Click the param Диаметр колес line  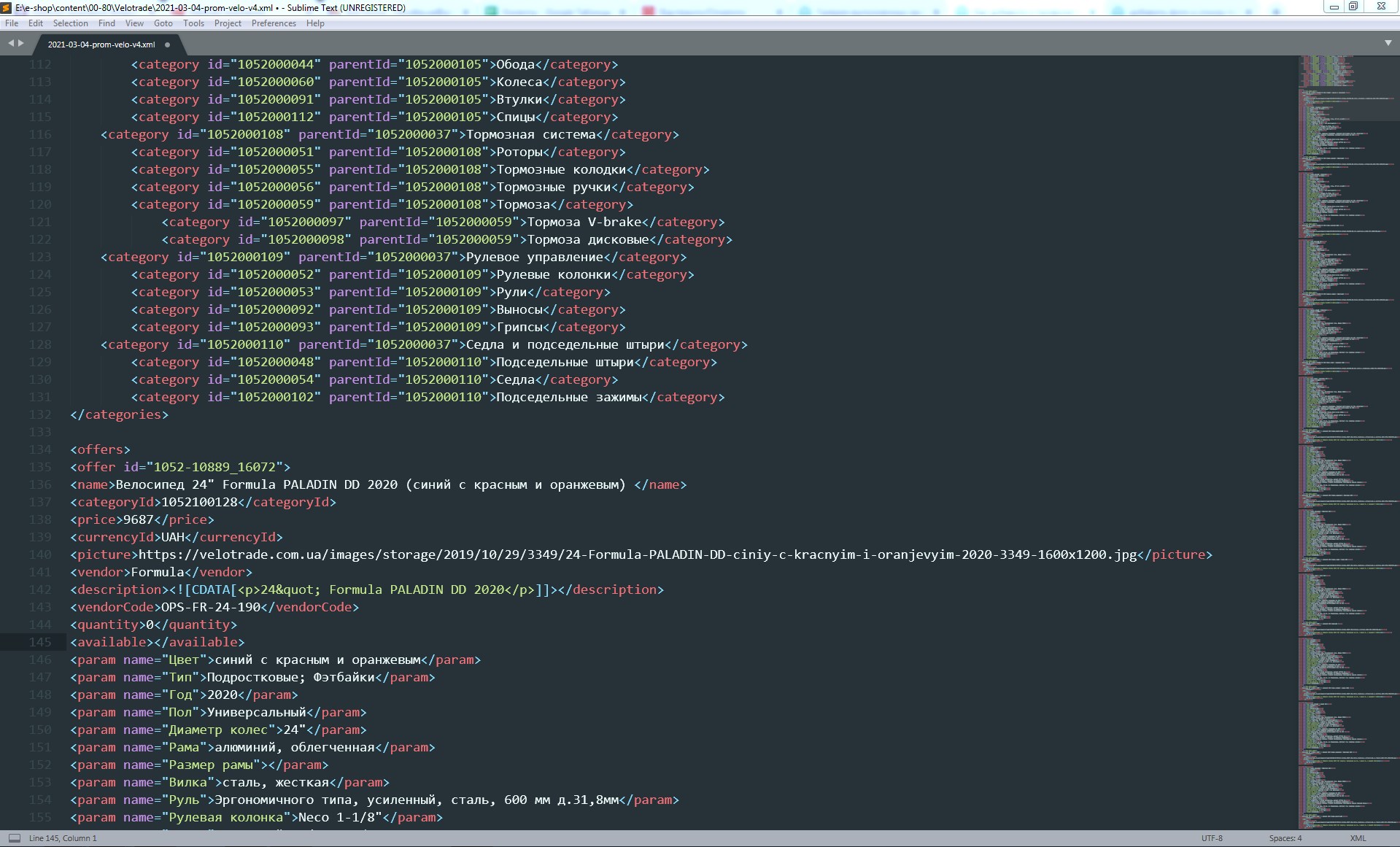click(x=218, y=730)
